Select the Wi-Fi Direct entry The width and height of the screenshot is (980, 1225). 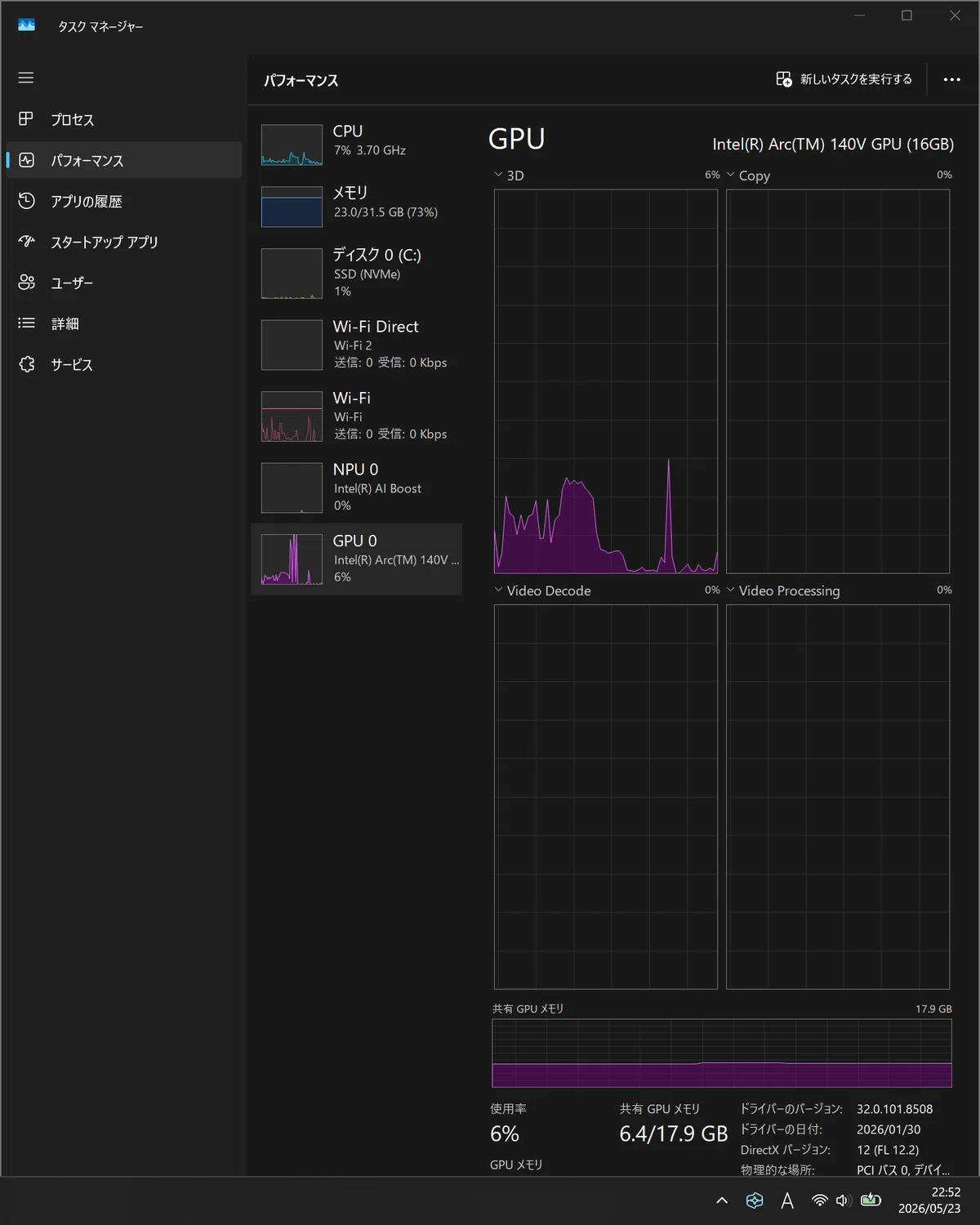(x=356, y=345)
